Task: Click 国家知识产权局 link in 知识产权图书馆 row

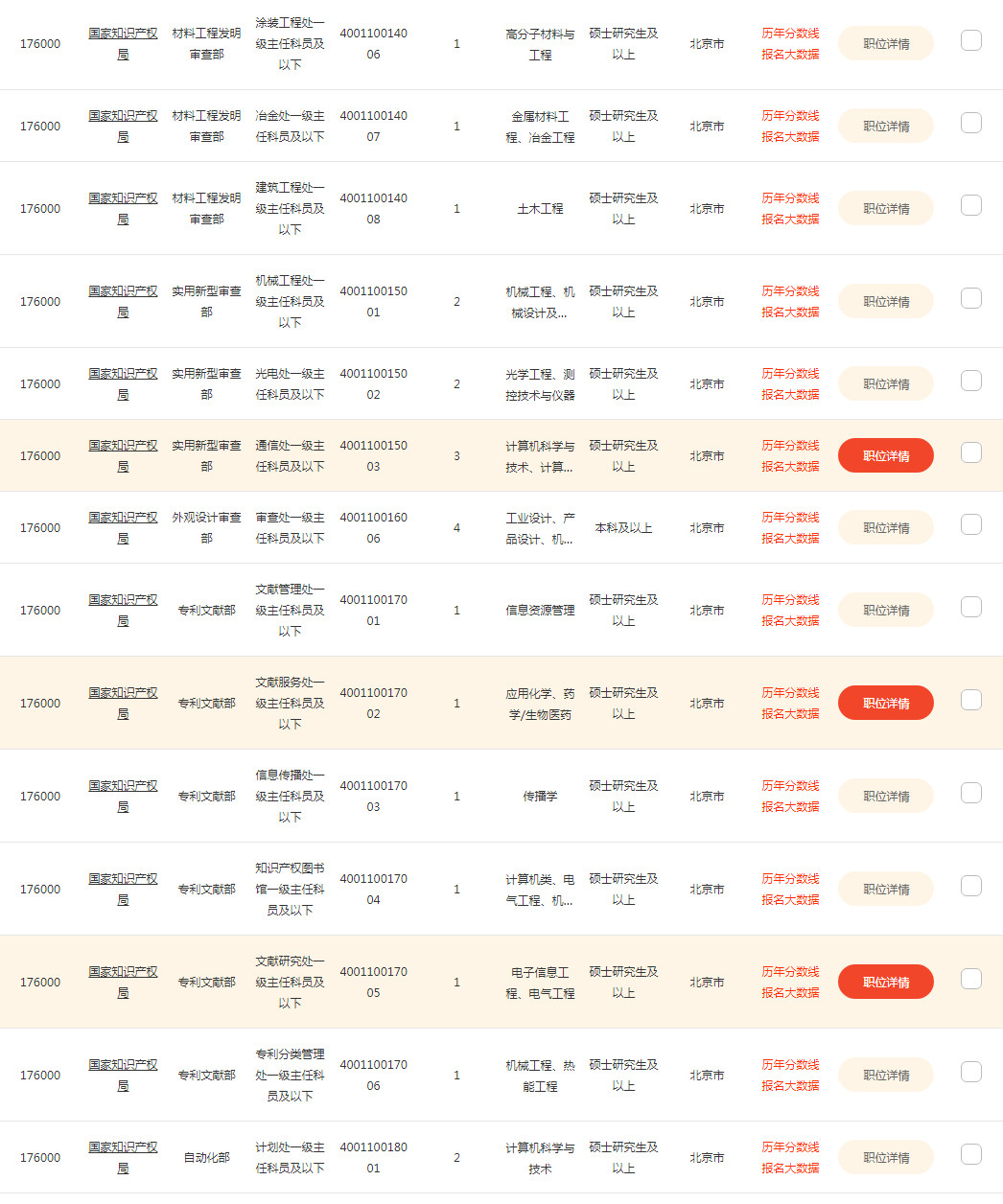Action: click(123, 890)
